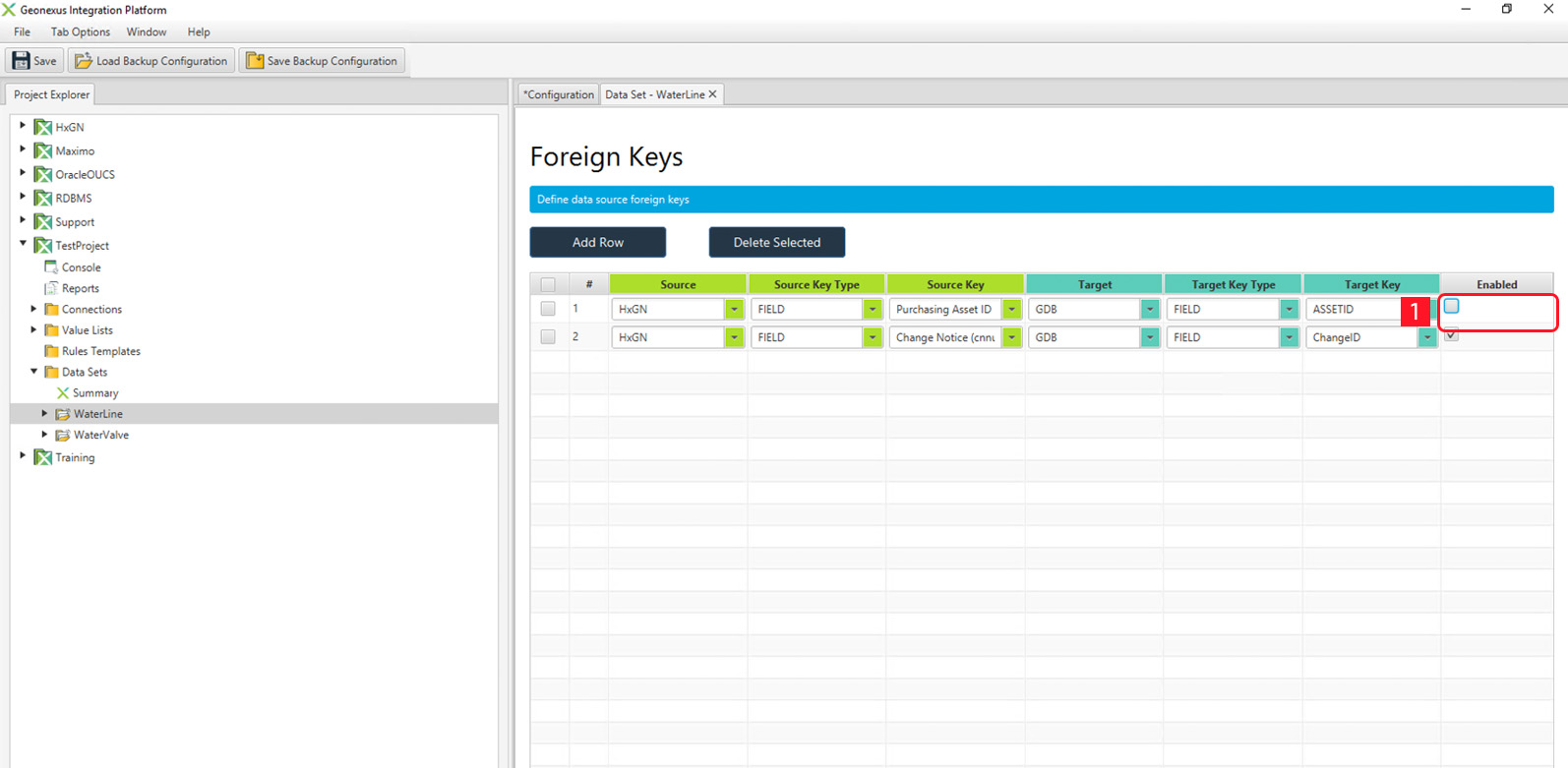1568x768 pixels.
Task: Click the Save disk icon in toolbar
Action: (x=21, y=61)
